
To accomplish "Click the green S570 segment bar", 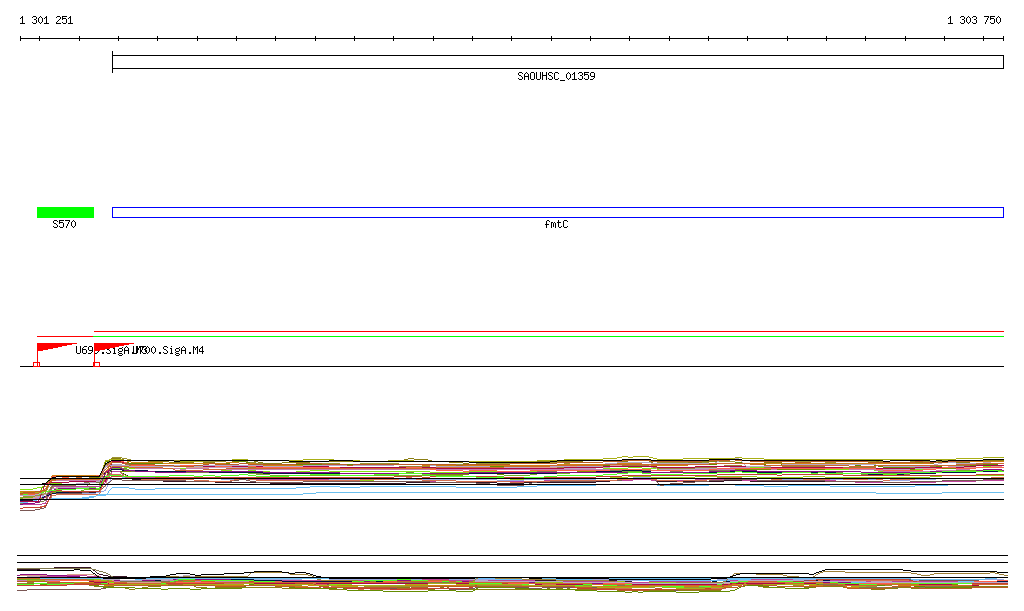I will pos(65,212).
